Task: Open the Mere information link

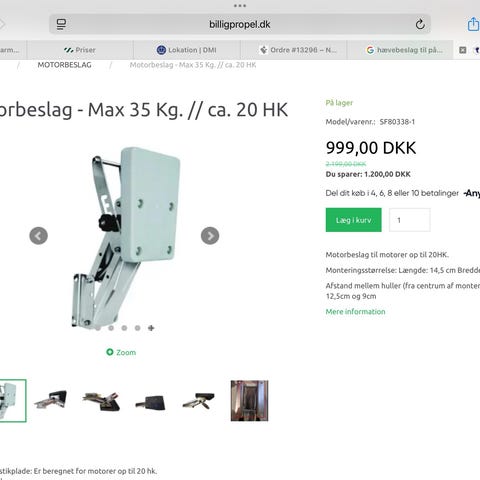Action: click(355, 312)
